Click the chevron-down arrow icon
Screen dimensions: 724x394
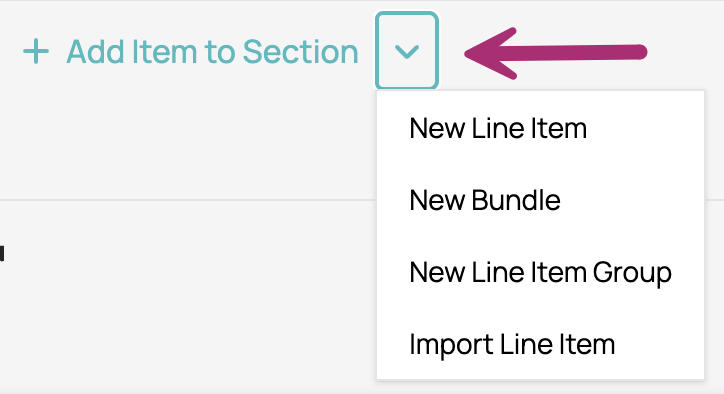tap(407, 52)
